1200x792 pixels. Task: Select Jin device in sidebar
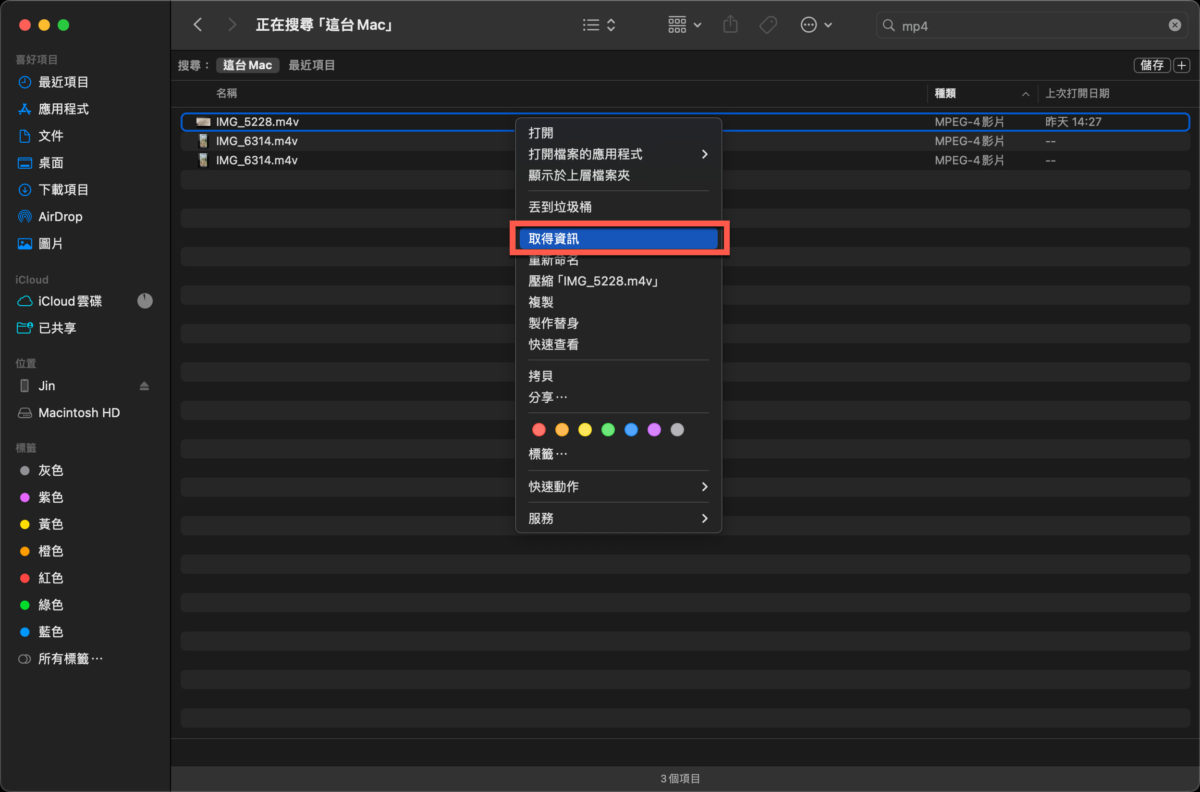[47, 386]
